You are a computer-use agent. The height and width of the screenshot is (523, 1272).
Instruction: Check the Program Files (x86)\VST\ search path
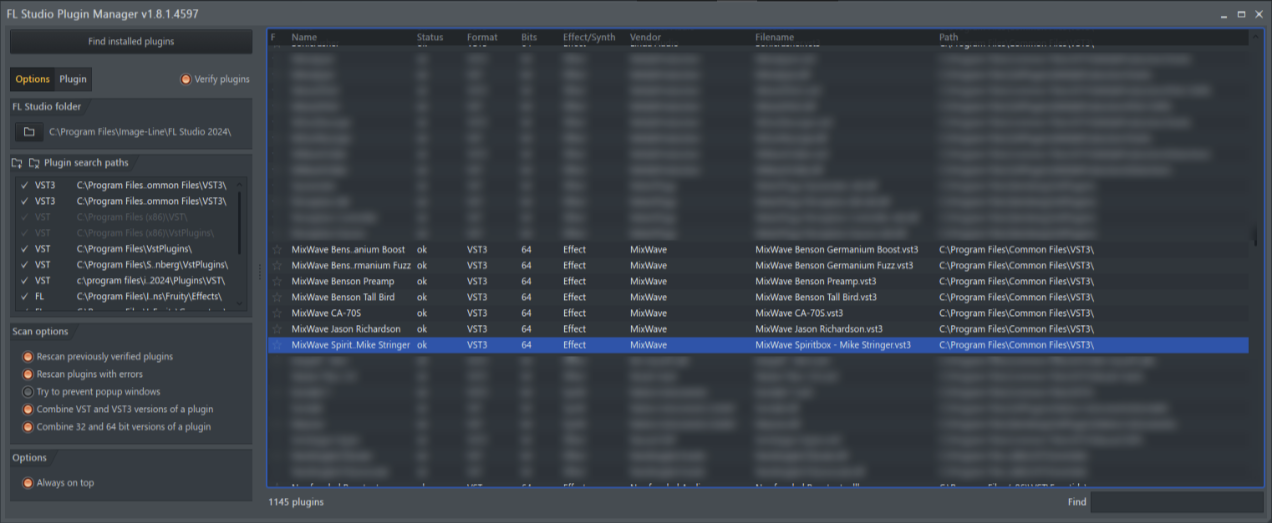[x=24, y=217]
